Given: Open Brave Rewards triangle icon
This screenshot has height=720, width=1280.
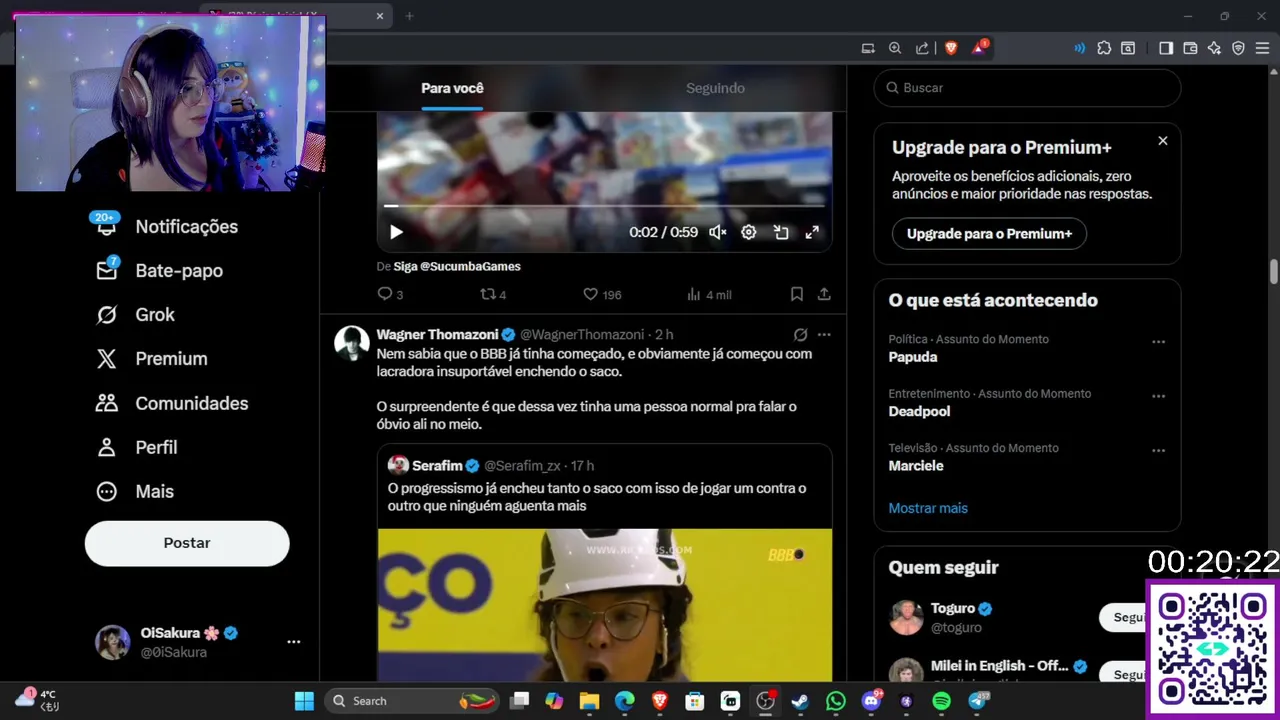Looking at the screenshot, I should pos(980,48).
